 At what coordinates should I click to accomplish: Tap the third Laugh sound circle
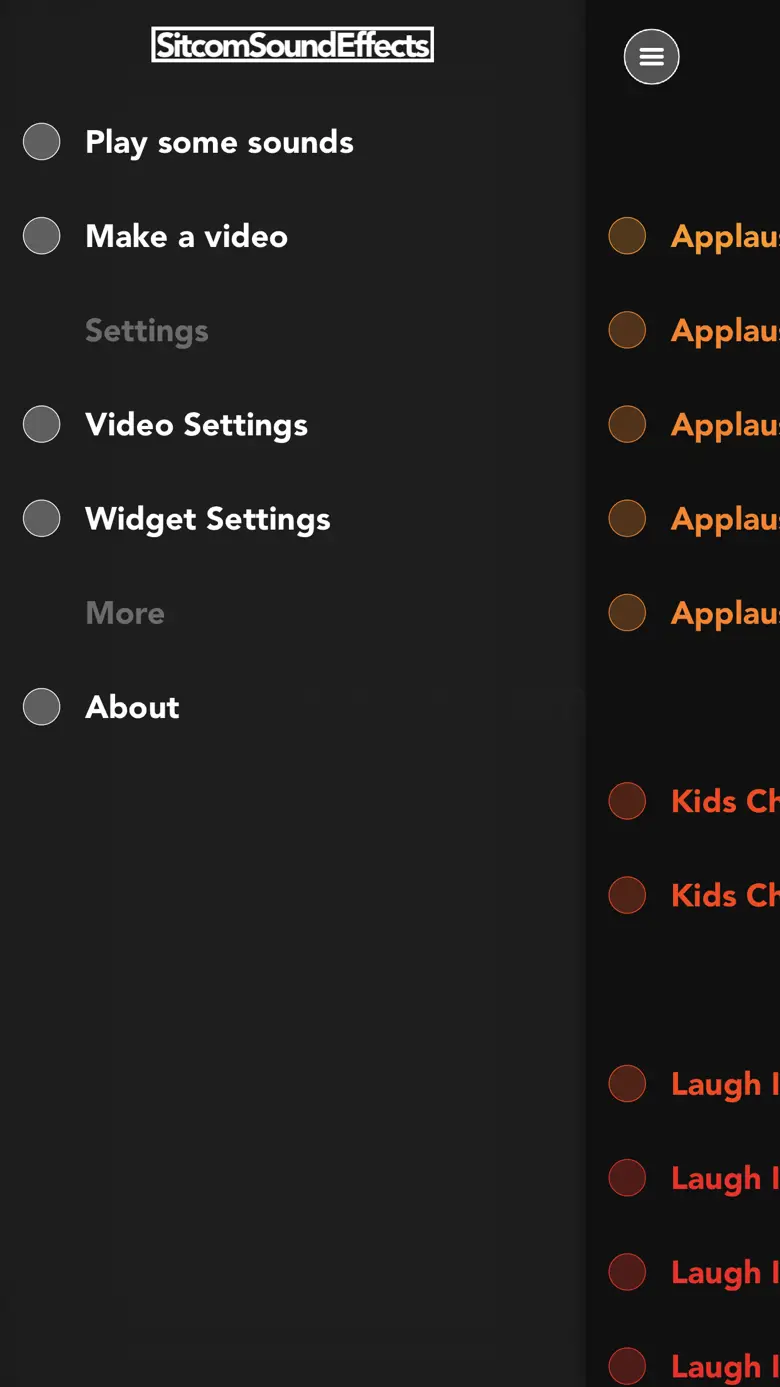[627, 1272]
